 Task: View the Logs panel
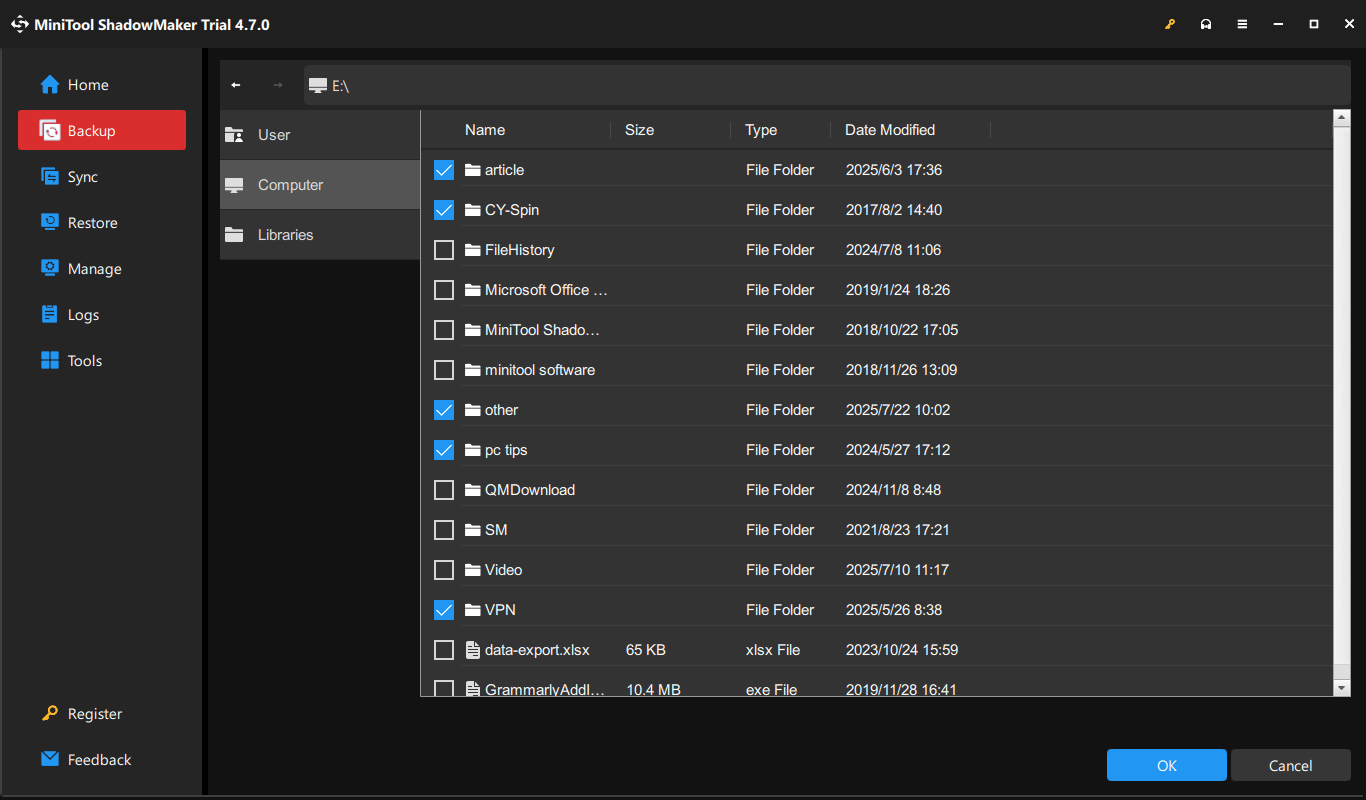(78, 314)
